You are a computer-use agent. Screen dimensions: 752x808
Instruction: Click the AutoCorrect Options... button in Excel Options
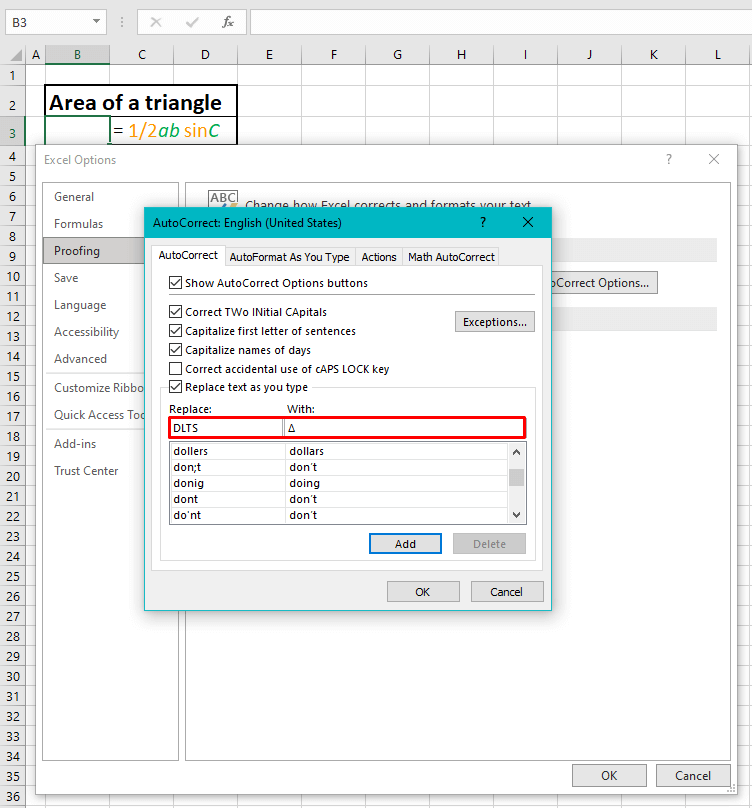click(605, 282)
